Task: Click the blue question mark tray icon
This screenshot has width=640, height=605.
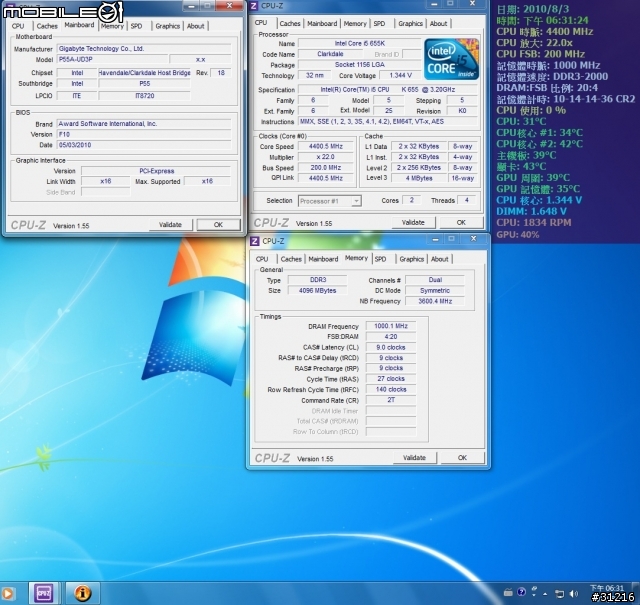Action: click(x=521, y=592)
